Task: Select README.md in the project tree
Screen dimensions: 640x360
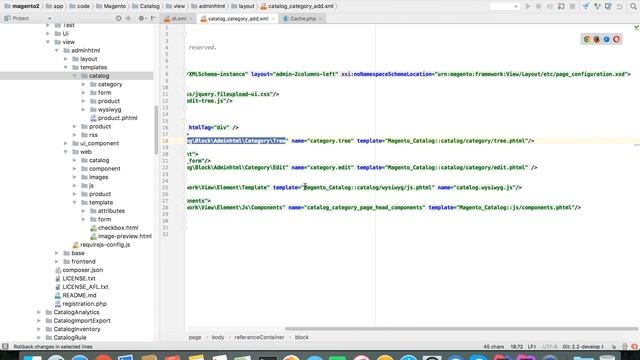Action: [x=79, y=296]
